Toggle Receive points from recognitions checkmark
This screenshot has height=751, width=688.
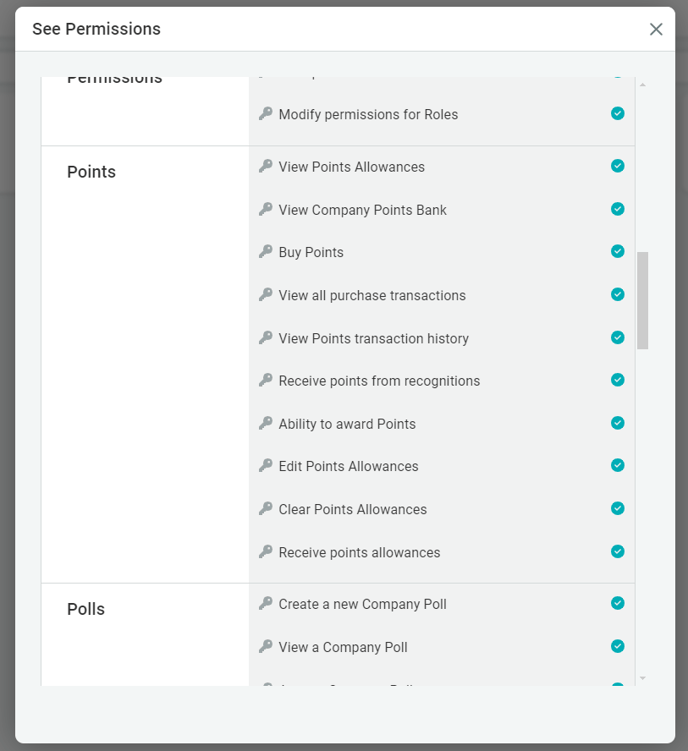click(x=618, y=380)
